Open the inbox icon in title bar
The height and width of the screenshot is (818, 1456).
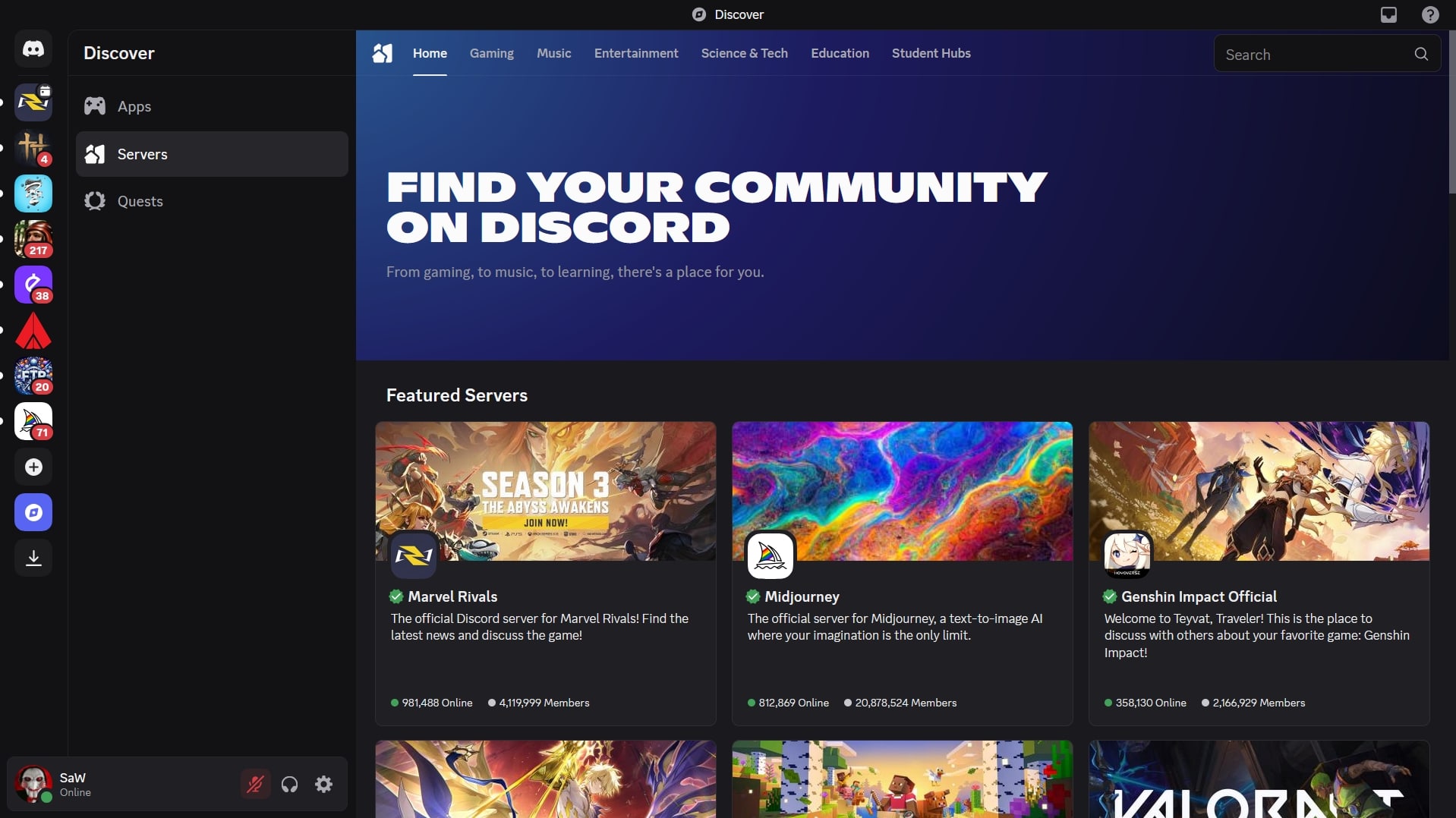pos(1388,14)
